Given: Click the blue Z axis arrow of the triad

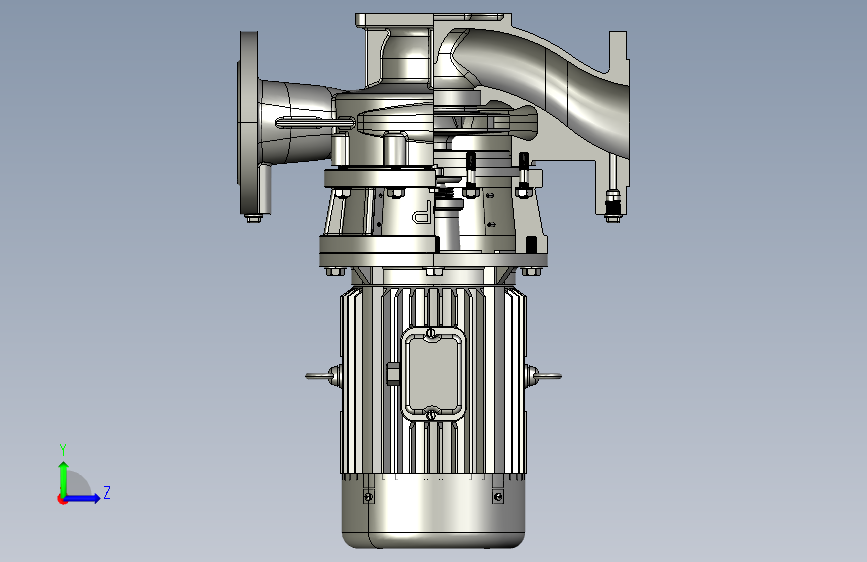Looking at the screenshot, I should click(82, 498).
